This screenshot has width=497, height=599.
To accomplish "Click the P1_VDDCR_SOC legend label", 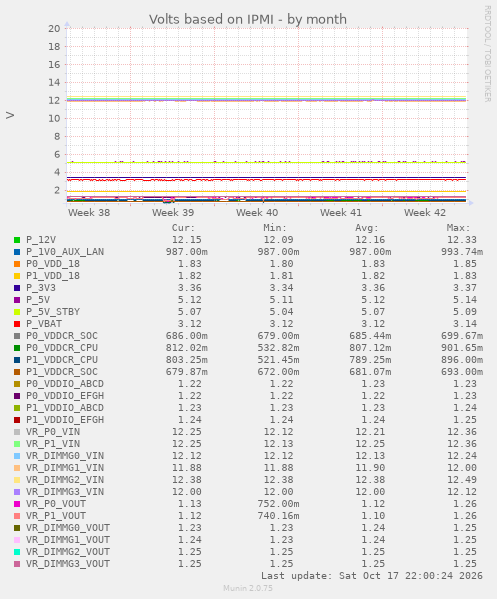I will pyautogui.click(x=62, y=372).
